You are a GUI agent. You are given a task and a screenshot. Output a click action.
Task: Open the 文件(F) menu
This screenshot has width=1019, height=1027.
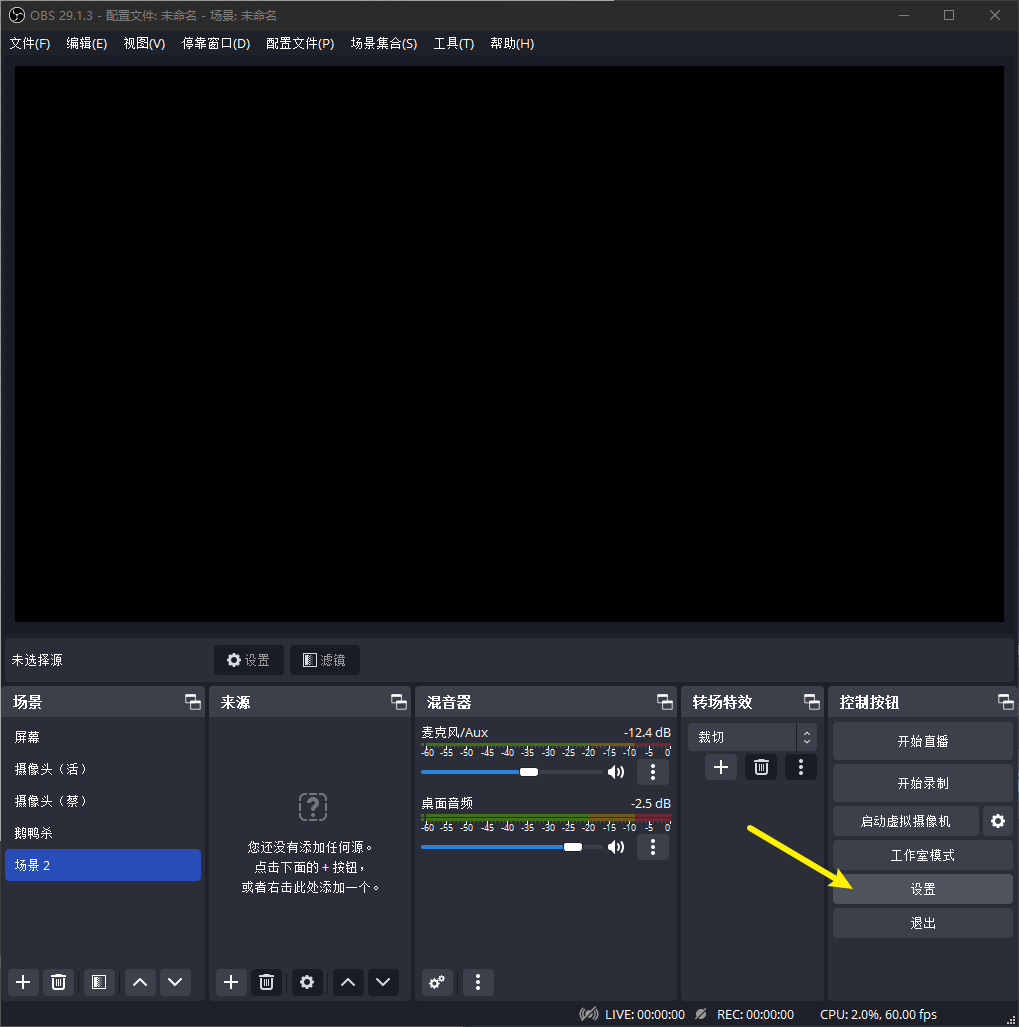point(29,43)
